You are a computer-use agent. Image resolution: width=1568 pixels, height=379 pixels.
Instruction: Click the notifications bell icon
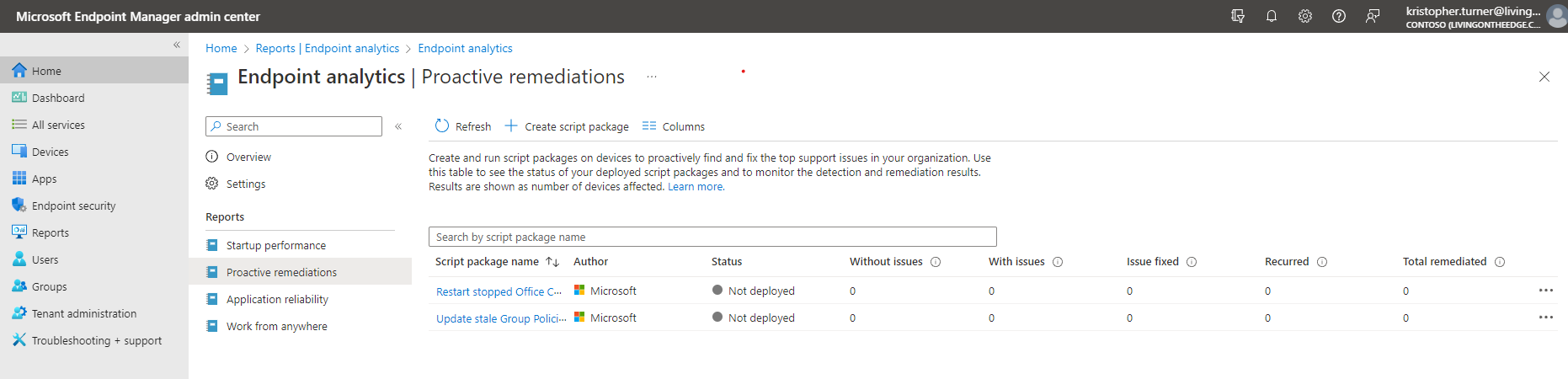point(1272,16)
